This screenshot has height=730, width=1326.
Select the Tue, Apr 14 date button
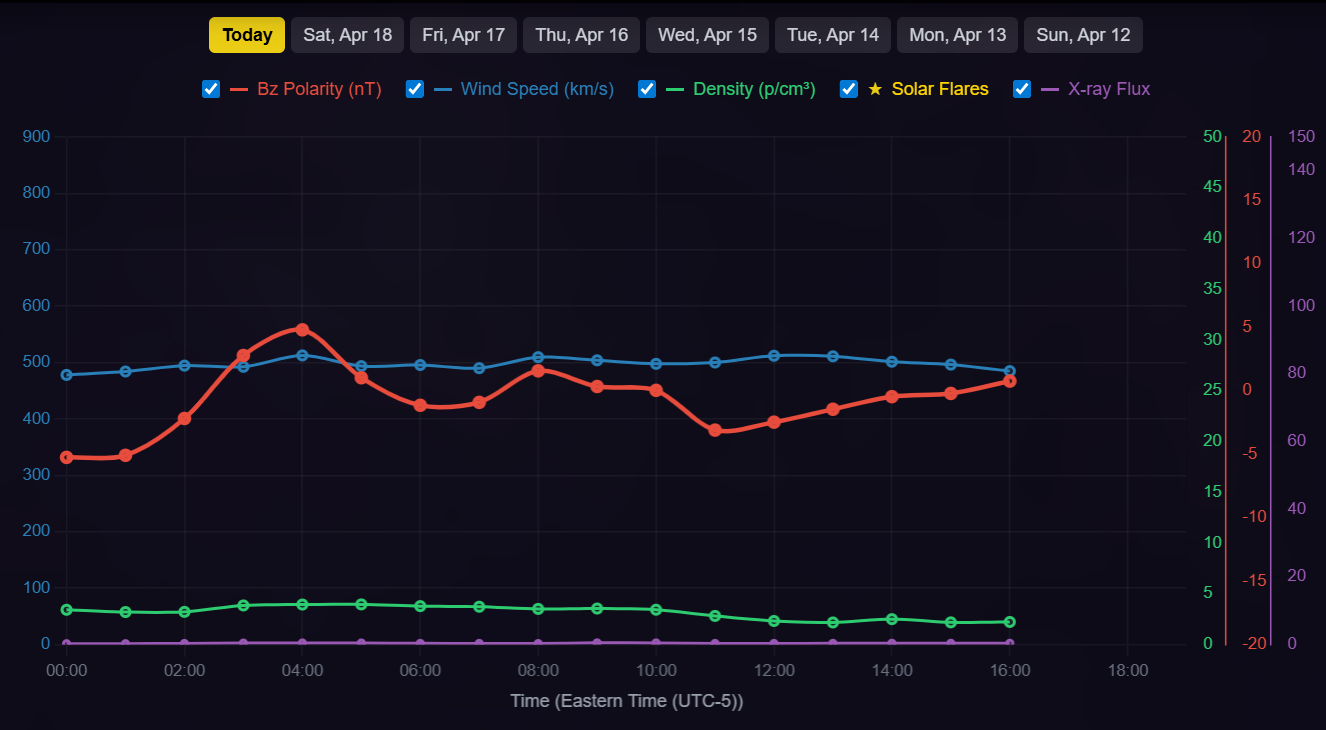pos(832,34)
